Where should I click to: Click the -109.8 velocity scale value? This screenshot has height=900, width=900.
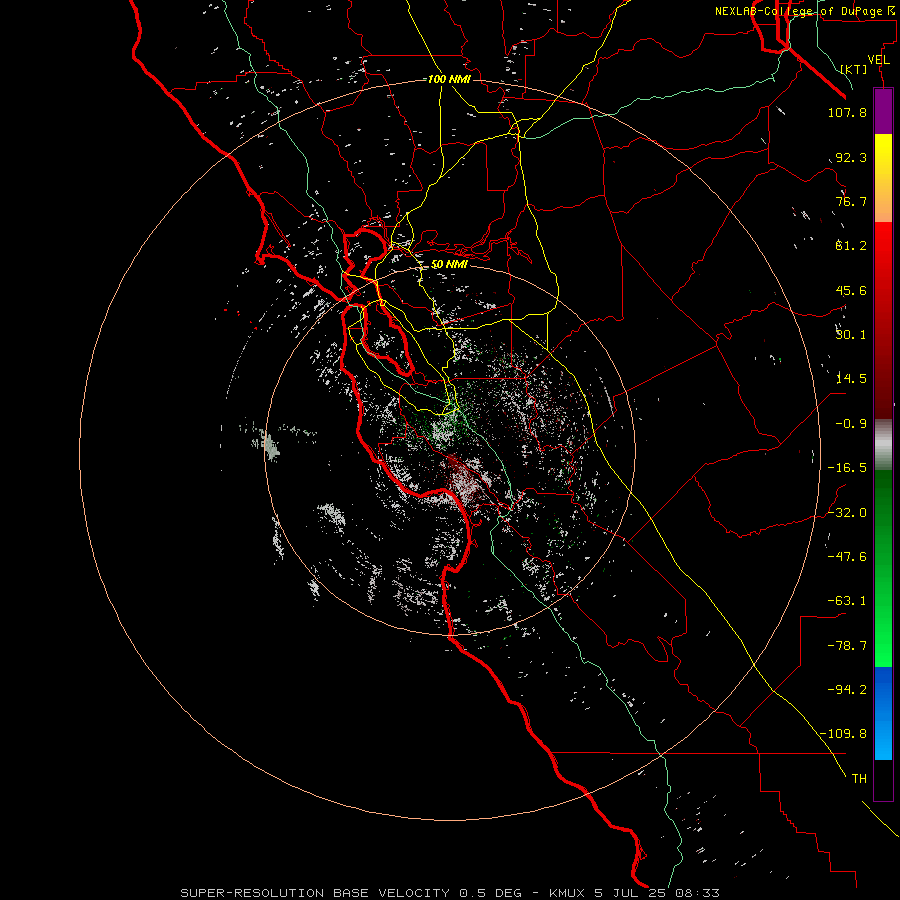coord(843,734)
